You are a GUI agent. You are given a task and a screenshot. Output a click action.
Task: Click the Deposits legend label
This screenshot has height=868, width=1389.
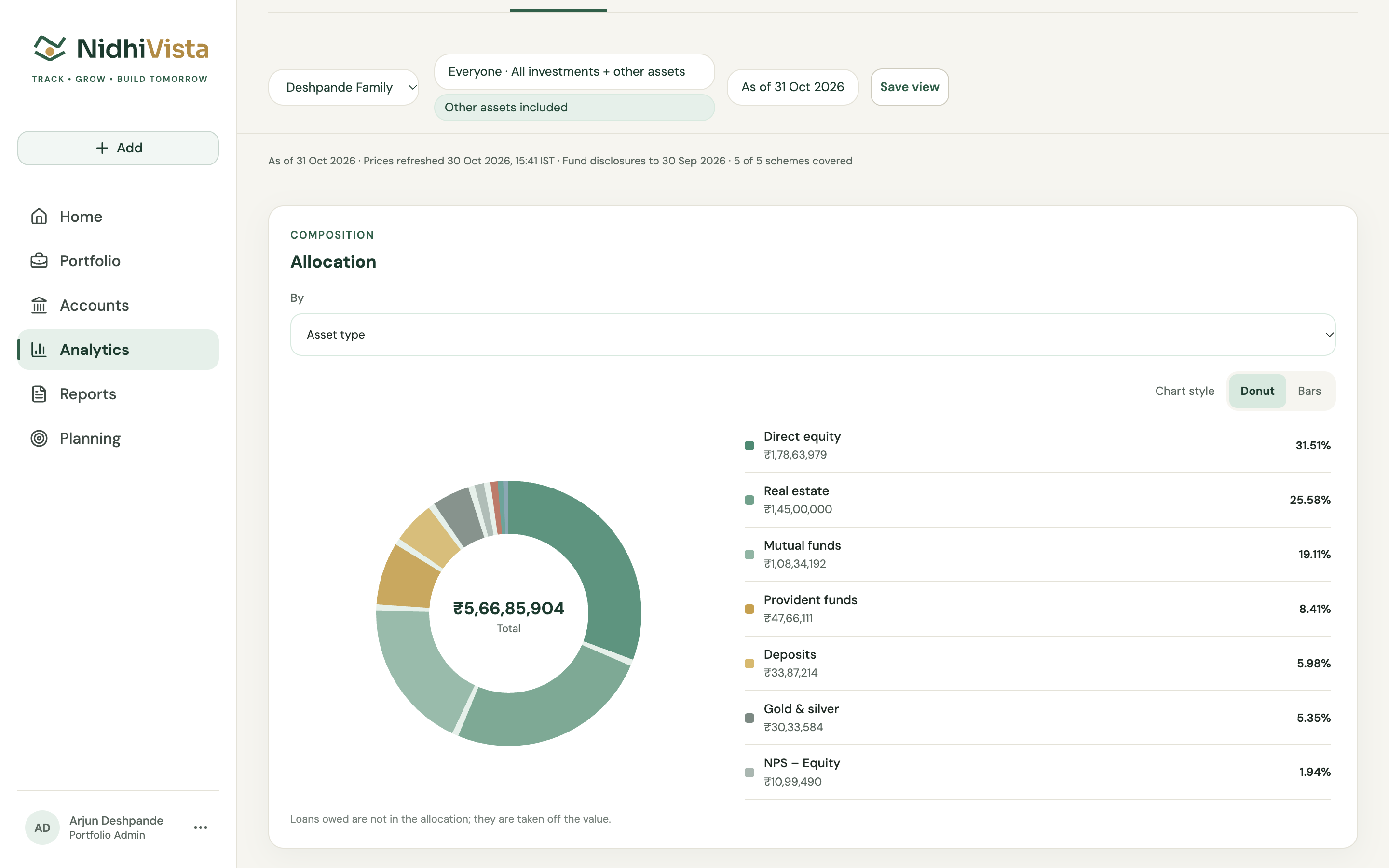[790, 654]
